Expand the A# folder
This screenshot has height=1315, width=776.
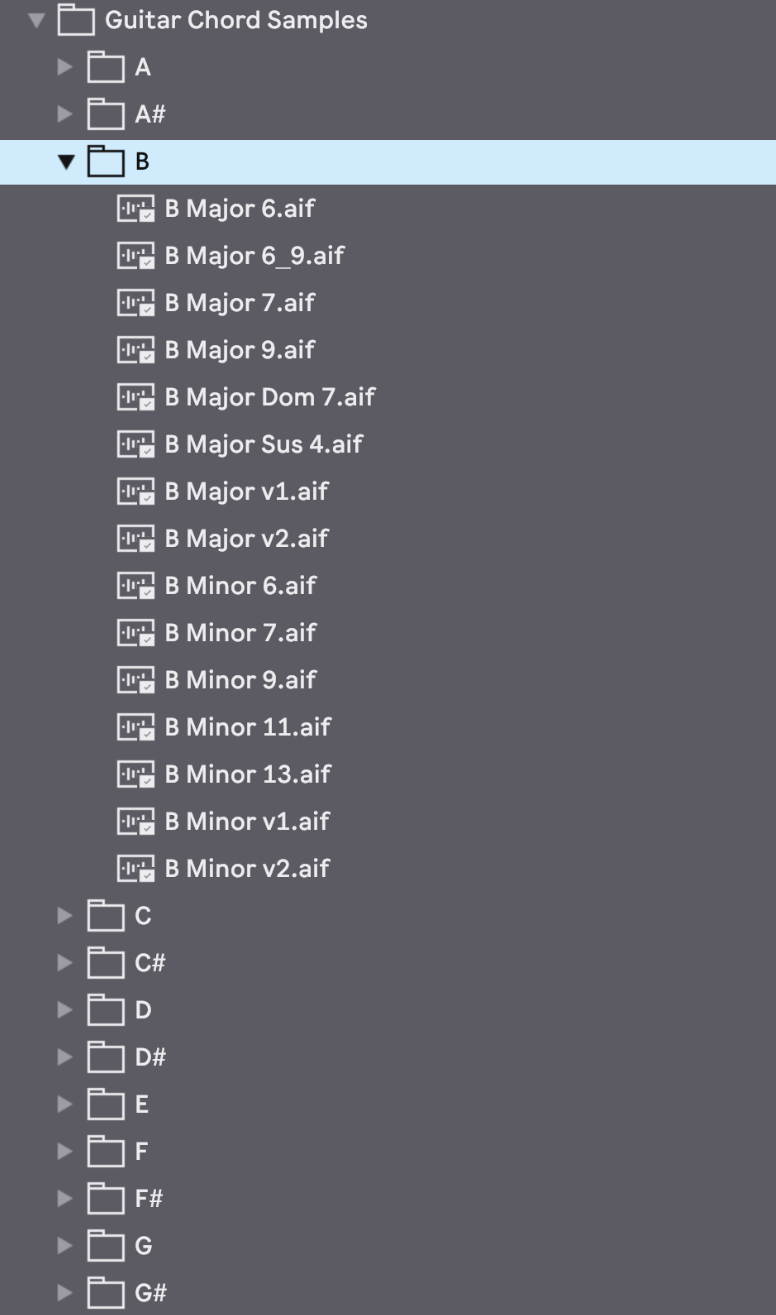point(66,115)
